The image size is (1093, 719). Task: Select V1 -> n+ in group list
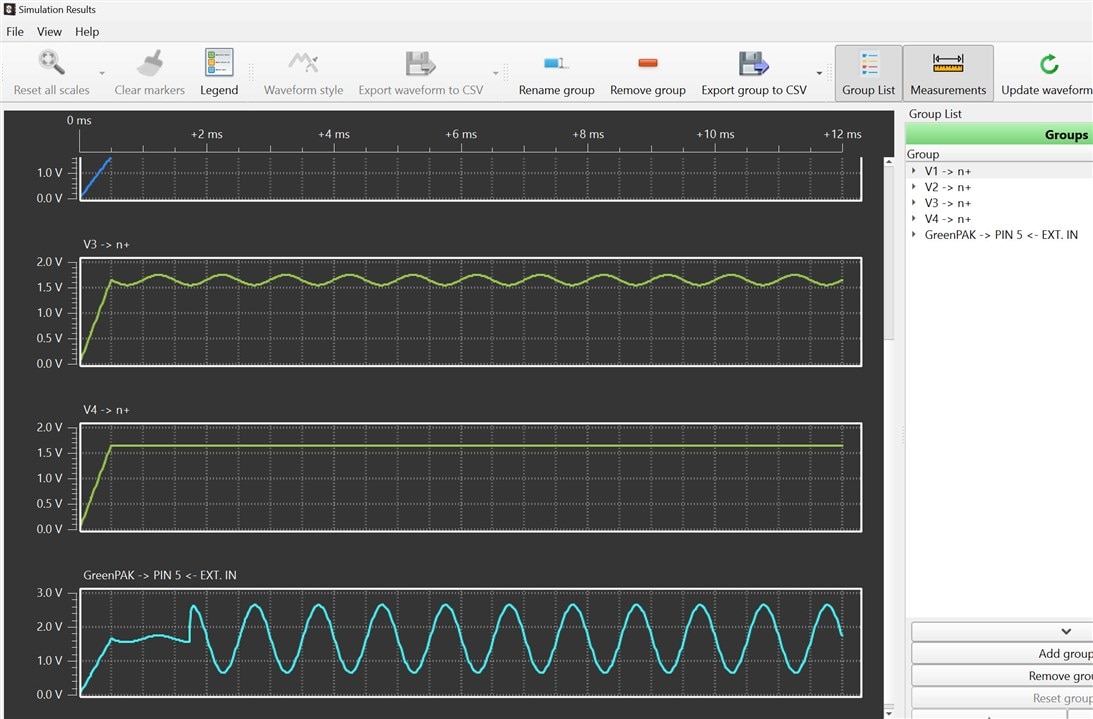[947, 171]
